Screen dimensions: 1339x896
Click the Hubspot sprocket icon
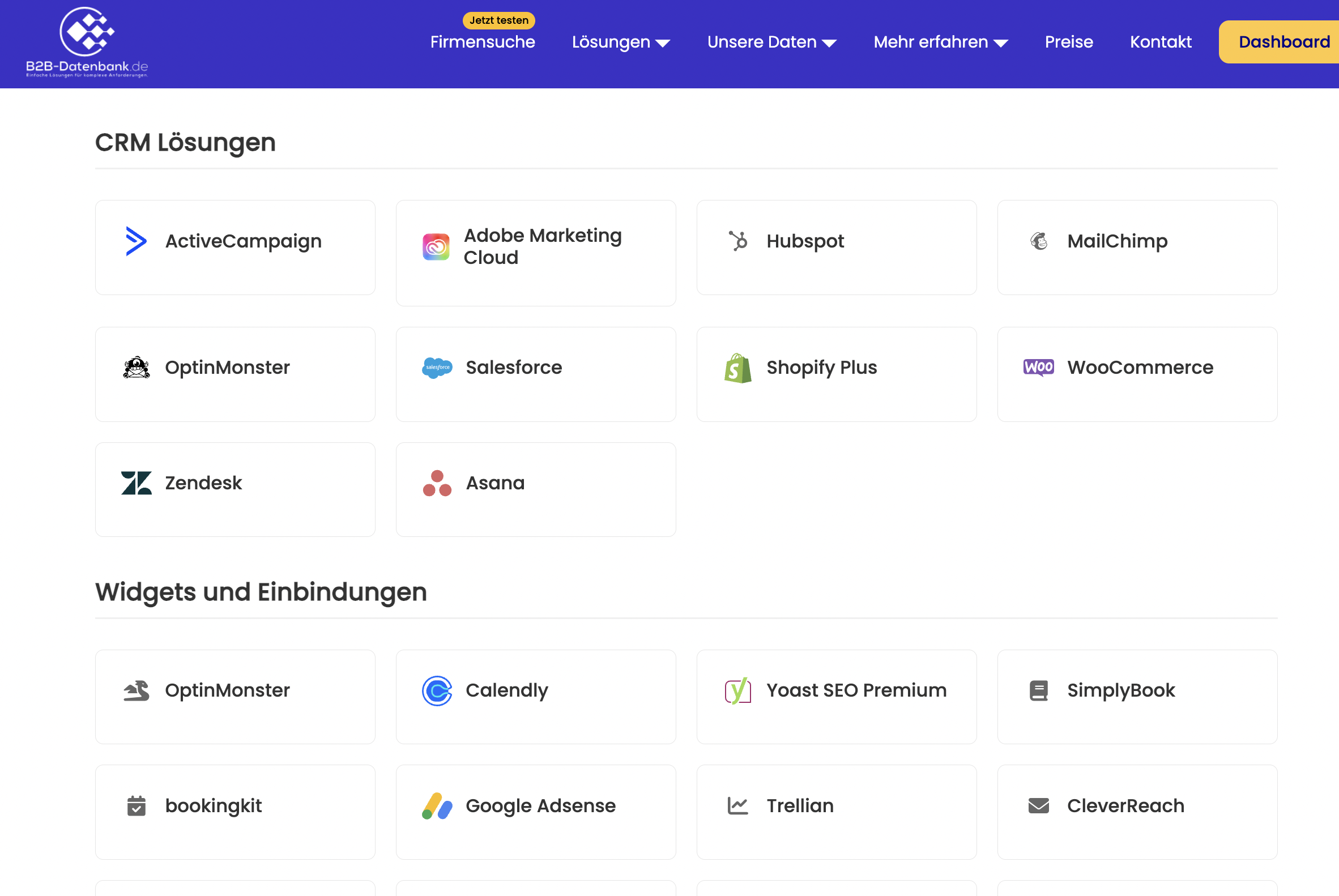pos(738,241)
